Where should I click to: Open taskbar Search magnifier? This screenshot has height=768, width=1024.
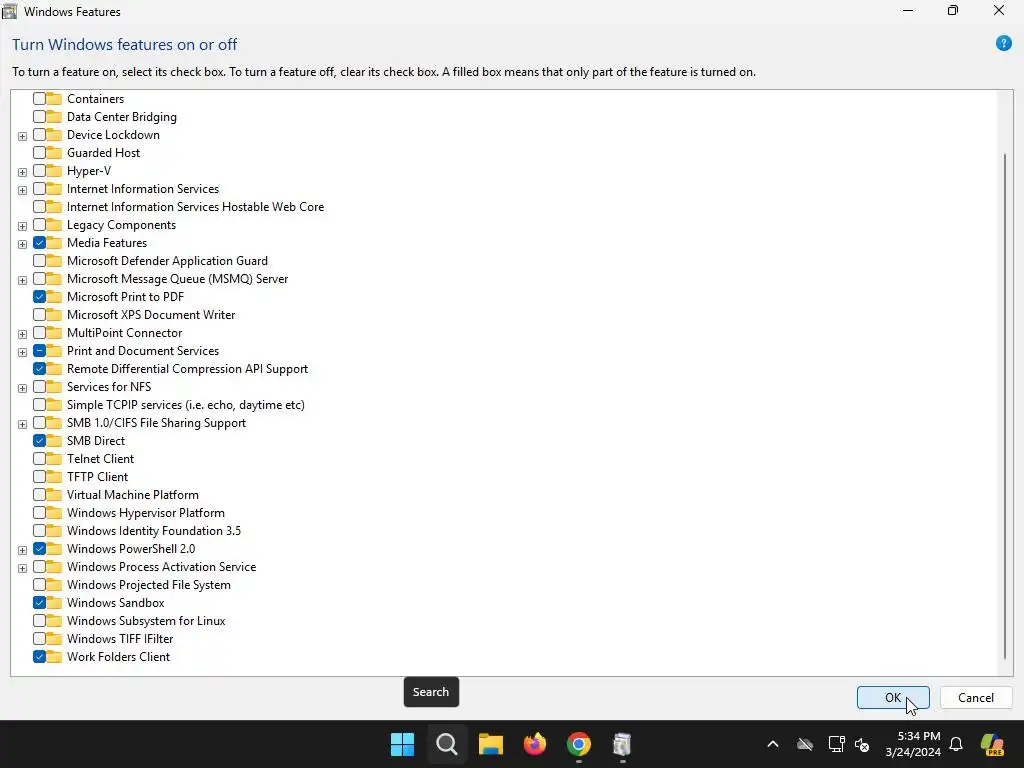(447, 744)
